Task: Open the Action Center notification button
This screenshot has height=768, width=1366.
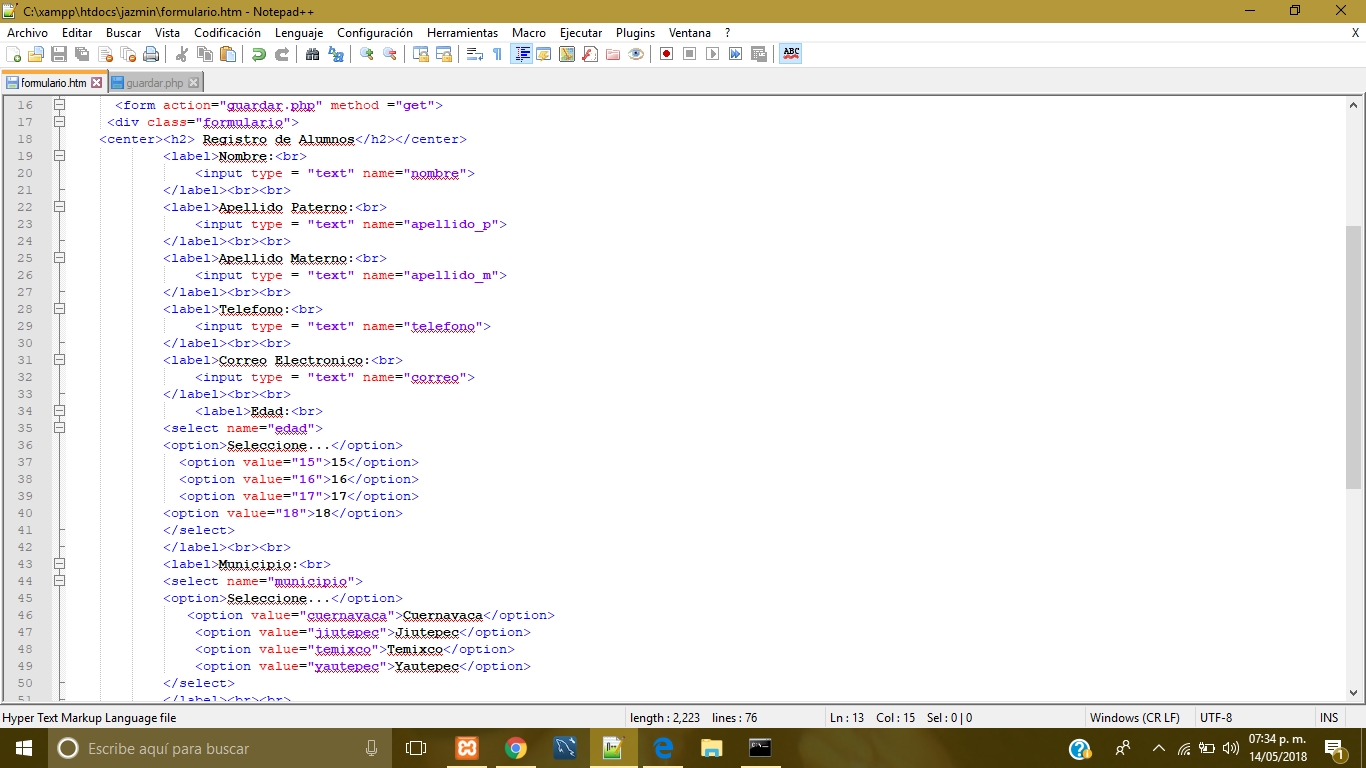Action: point(1332,747)
